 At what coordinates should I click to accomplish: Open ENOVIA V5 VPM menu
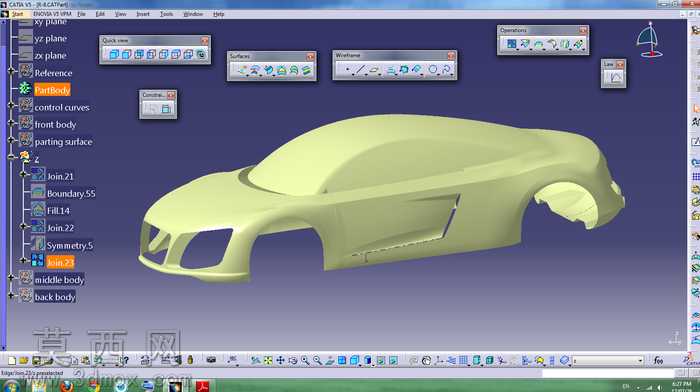(52, 14)
